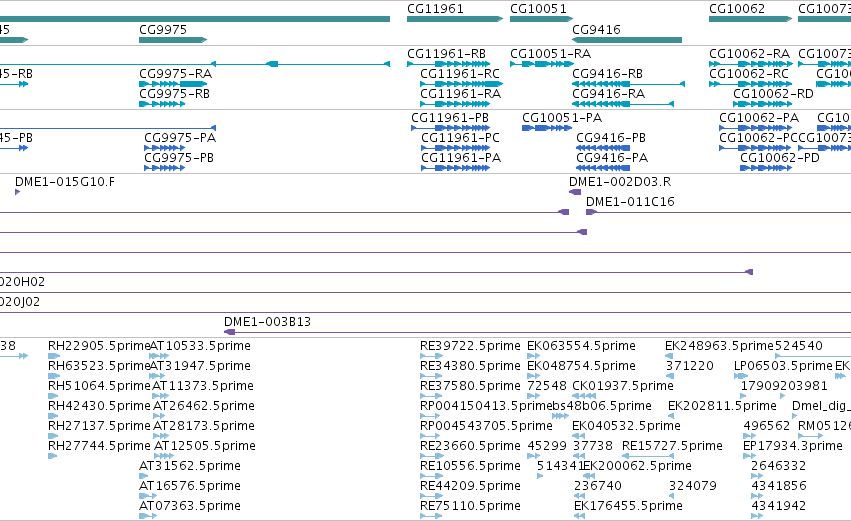This screenshot has height=521, width=851.
Task: Click transcript label CG11961-RB
Action: tap(446, 54)
